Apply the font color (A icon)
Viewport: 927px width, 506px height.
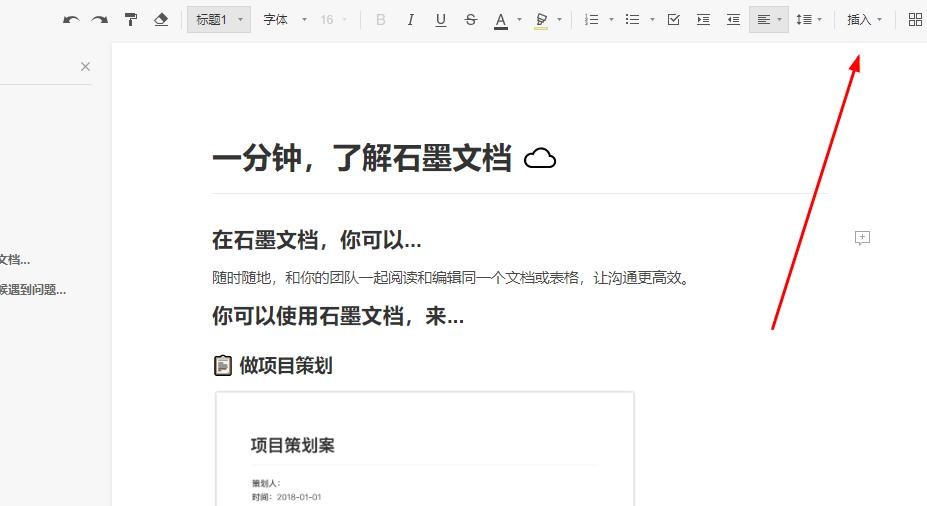tap(501, 21)
